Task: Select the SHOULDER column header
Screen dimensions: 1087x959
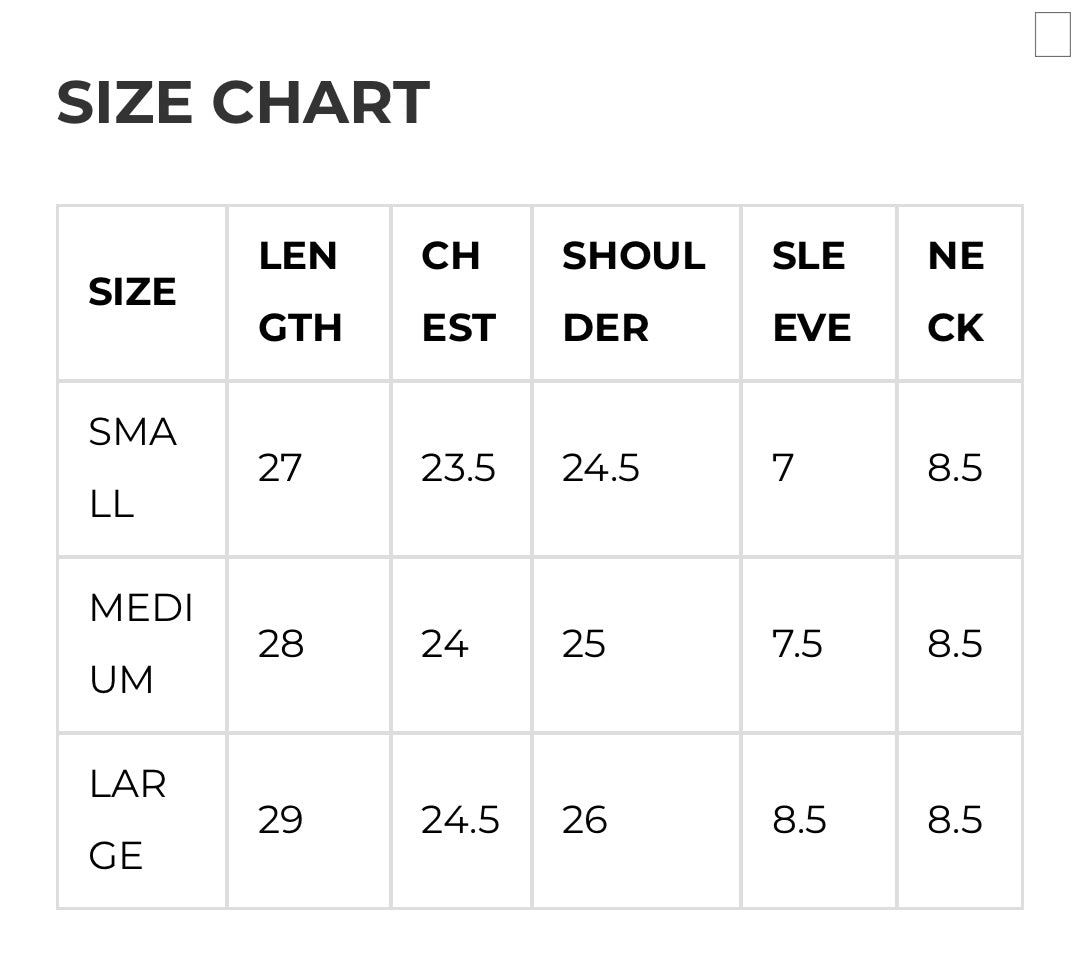Action: (633, 292)
